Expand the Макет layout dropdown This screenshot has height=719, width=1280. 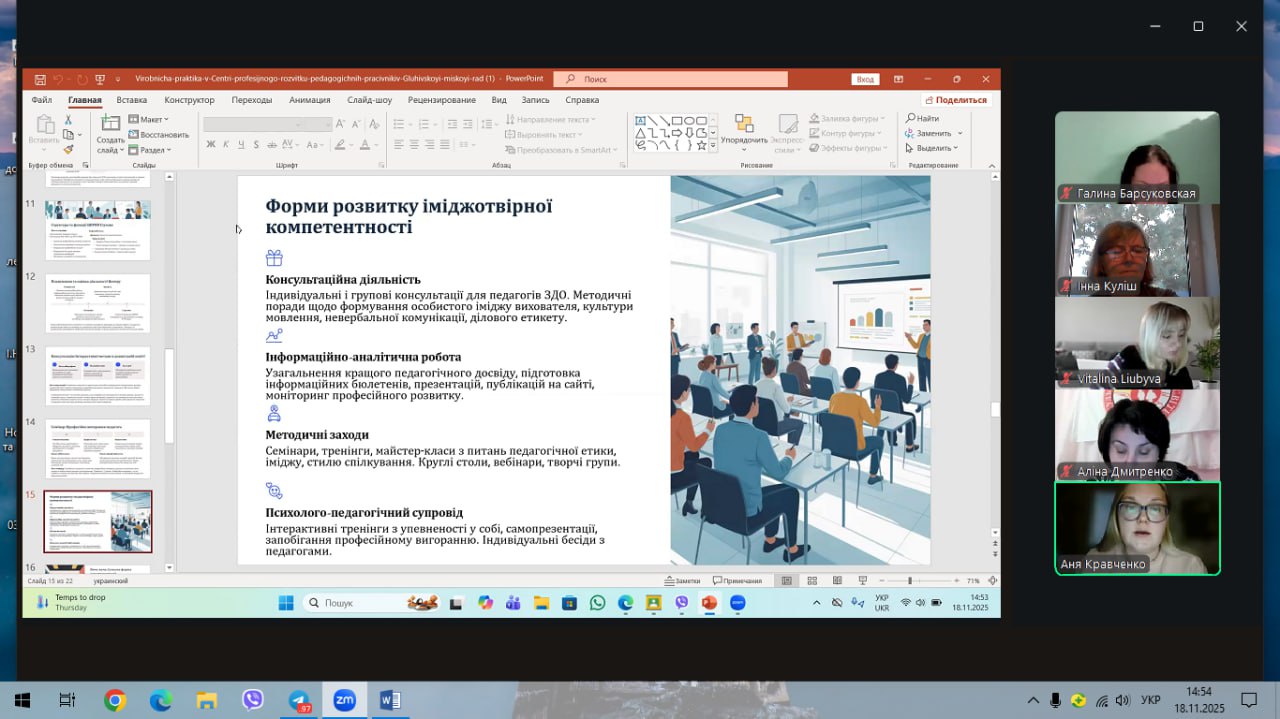pyautogui.click(x=149, y=119)
